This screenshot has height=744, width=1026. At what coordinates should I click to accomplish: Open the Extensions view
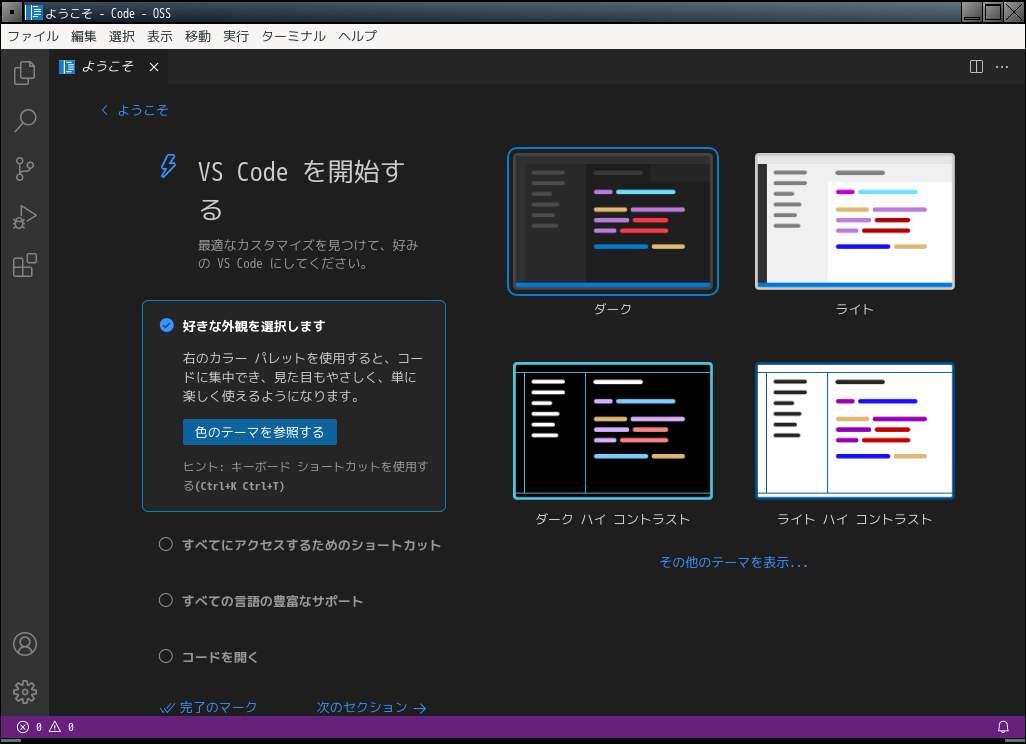[24, 265]
